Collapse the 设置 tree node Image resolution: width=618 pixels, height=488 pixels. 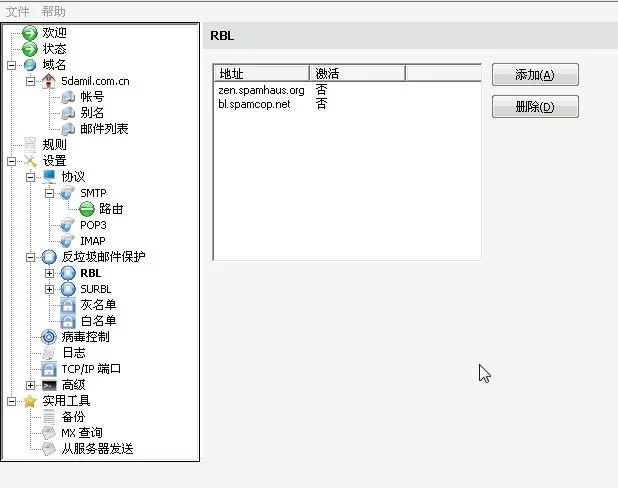pos(11,161)
